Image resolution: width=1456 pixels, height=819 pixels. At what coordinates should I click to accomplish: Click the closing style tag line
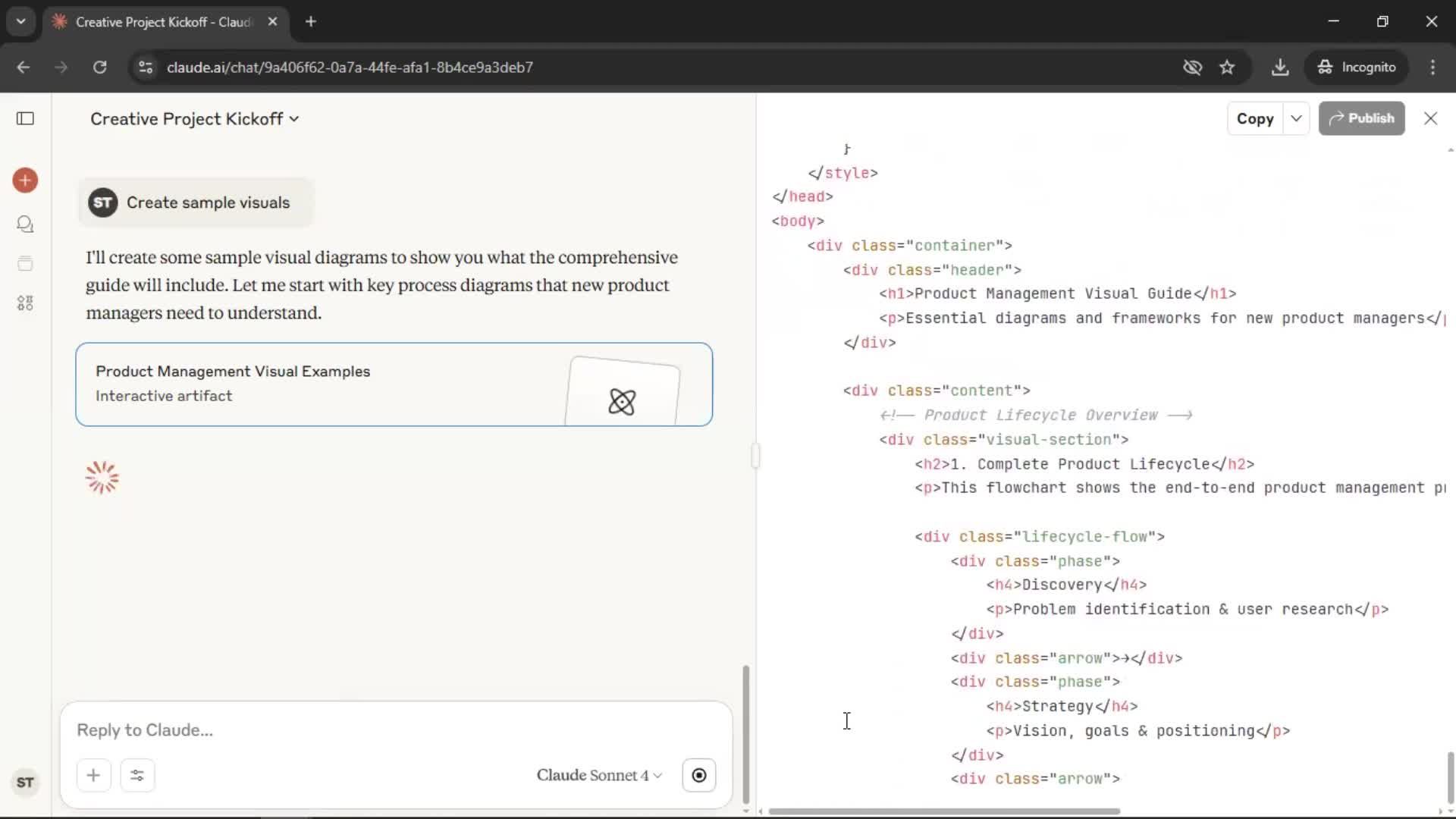coord(843,173)
